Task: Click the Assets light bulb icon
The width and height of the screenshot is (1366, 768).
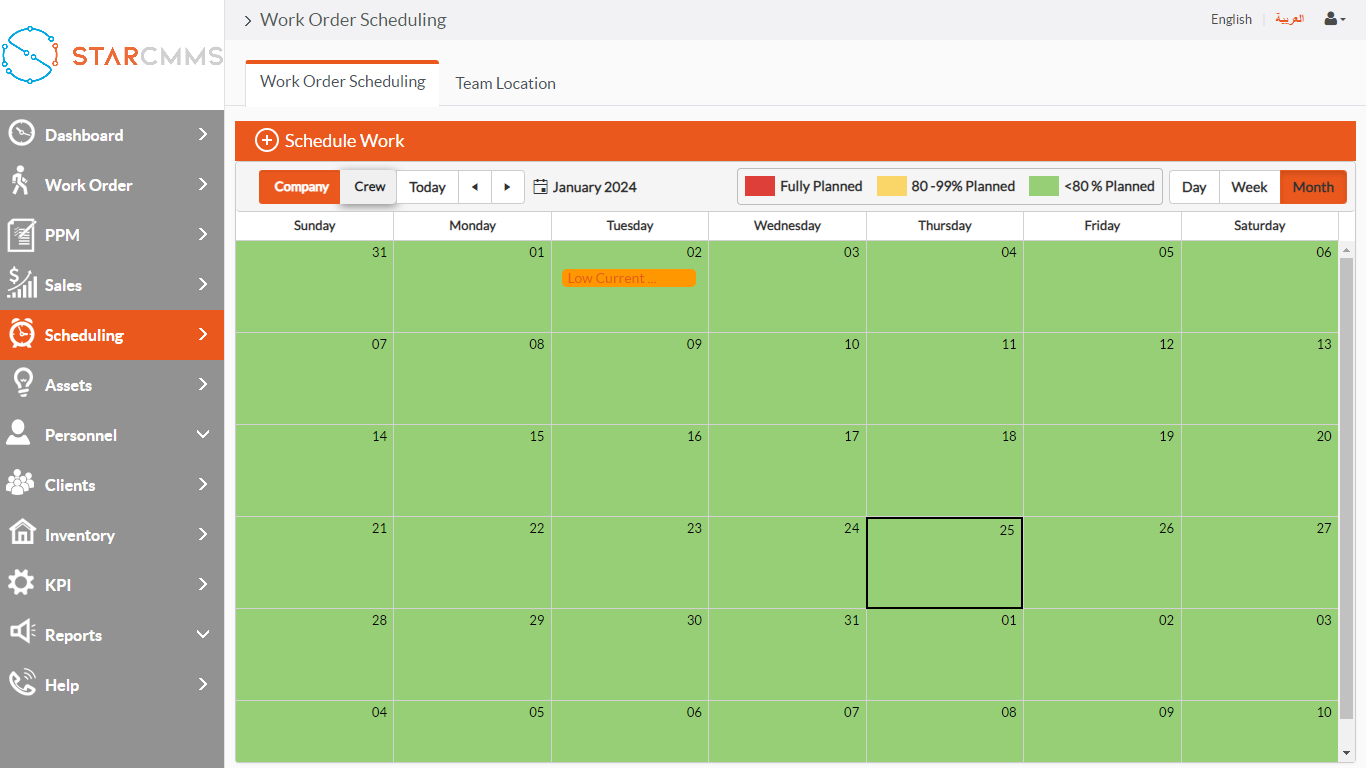Action: pos(21,384)
